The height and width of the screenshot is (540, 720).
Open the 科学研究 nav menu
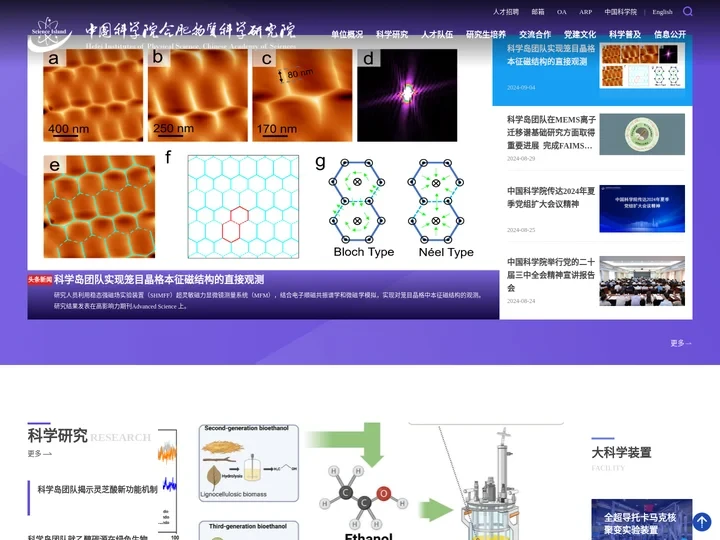(392, 34)
